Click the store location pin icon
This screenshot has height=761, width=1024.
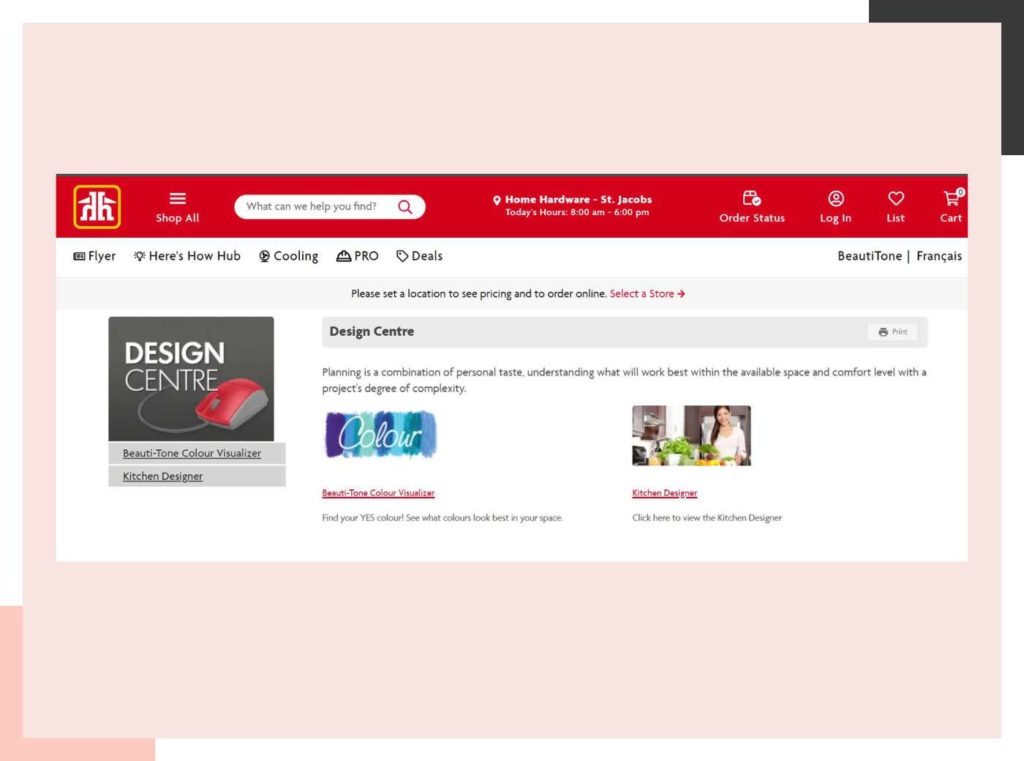[x=497, y=201]
